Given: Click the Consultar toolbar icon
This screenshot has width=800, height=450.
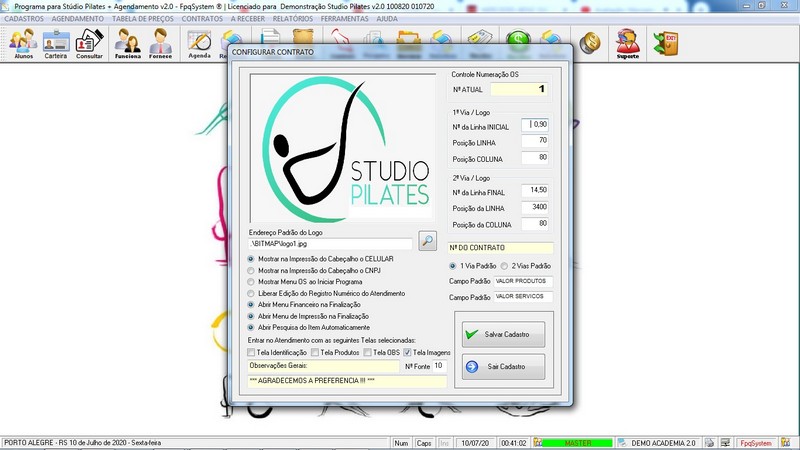Looking at the screenshot, I should pyautogui.click(x=89, y=43).
